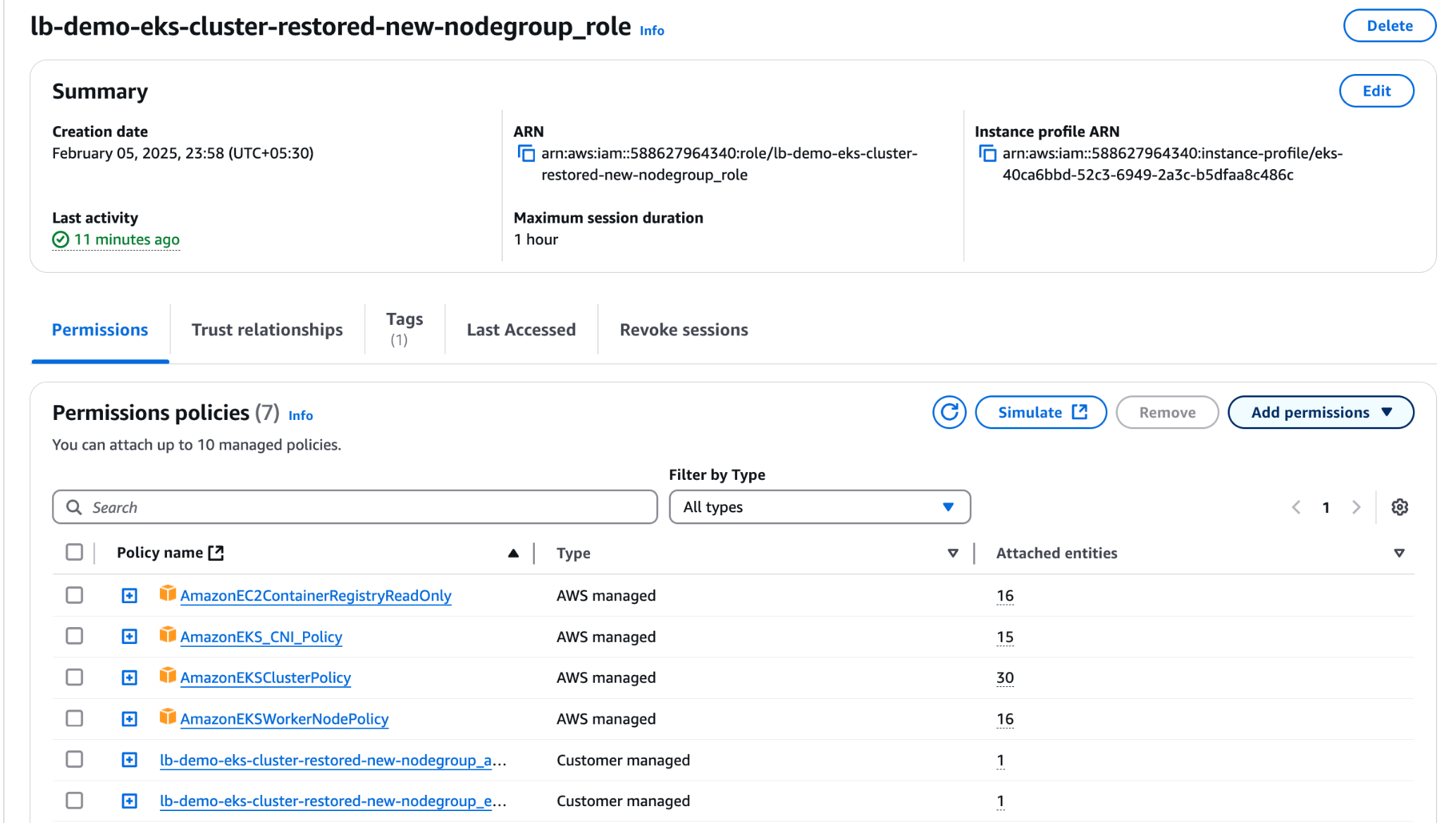Click the AmazonEKS_CNI_Policy orange box icon

click(x=168, y=634)
